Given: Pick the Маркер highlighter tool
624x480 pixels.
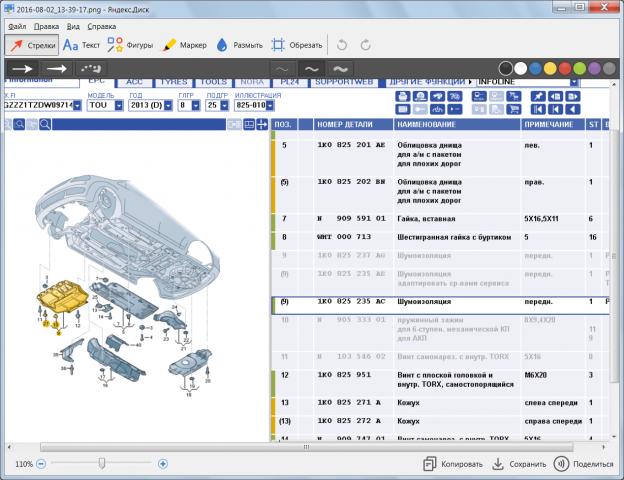Looking at the screenshot, I should click(185, 45).
